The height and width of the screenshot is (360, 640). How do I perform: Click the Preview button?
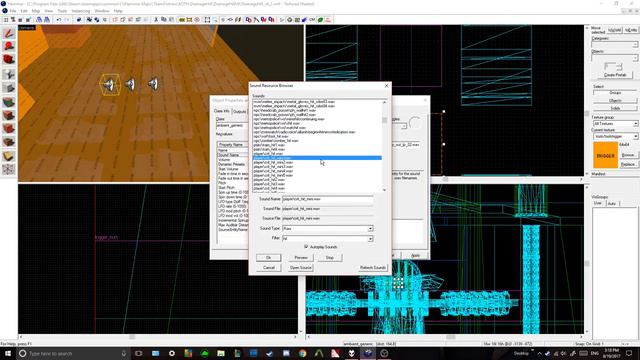coord(301,258)
